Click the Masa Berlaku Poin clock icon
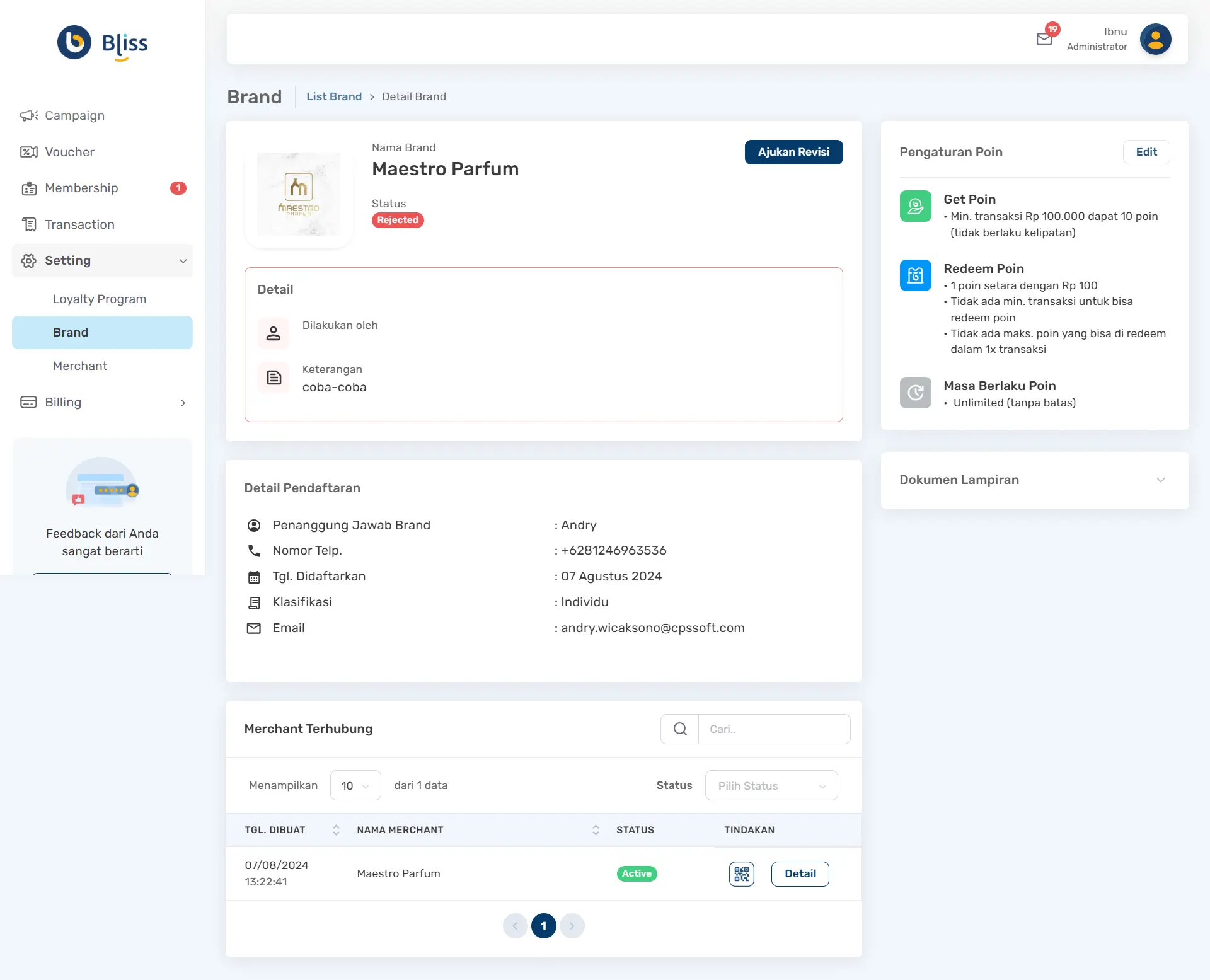The height and width of the screenshot is (980, 1210). (915, 393)
